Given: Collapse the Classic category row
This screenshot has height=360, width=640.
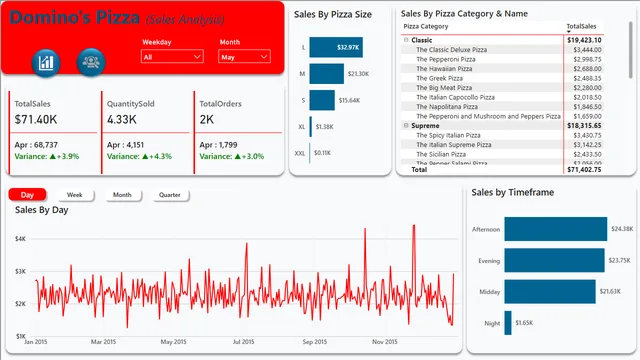Looking at the screenshot, I should tap(406, 40).
